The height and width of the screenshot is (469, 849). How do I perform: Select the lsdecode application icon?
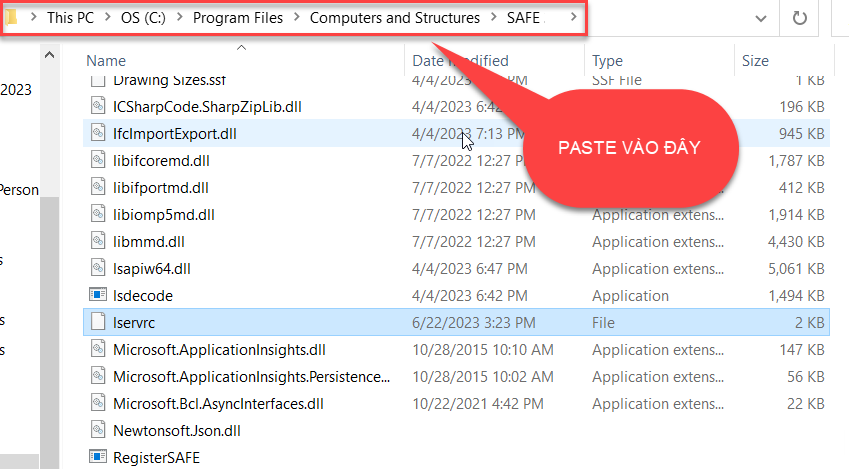pos(97,295)
